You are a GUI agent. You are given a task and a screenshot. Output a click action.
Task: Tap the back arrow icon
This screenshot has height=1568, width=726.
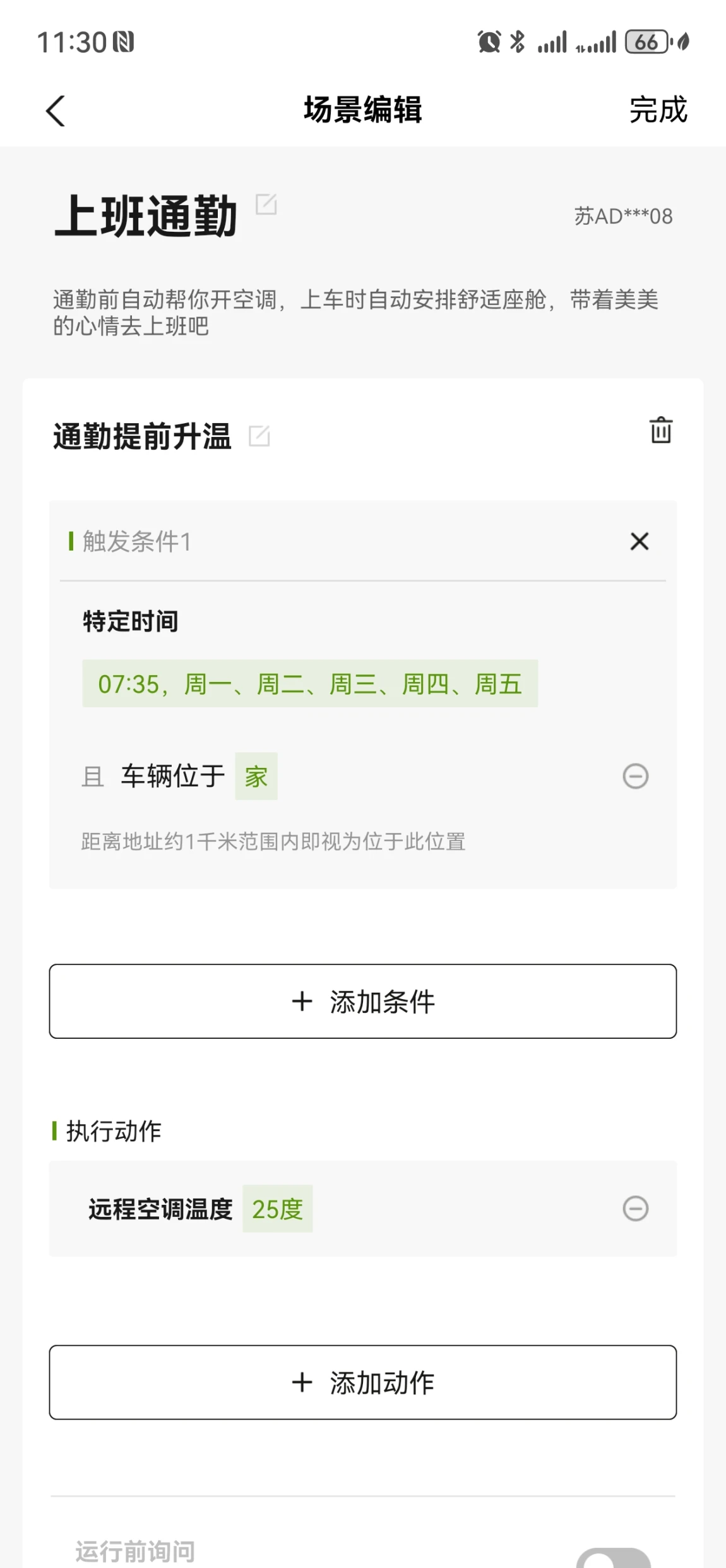[x=56, y=111]
